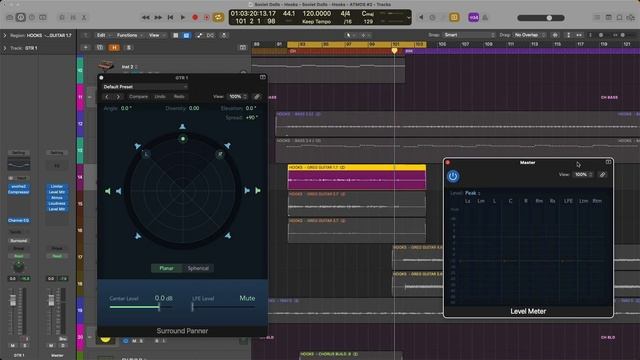Expand the Track inspector disclosure triangle
Screen dimensions: 640x360
pos(5,48)
